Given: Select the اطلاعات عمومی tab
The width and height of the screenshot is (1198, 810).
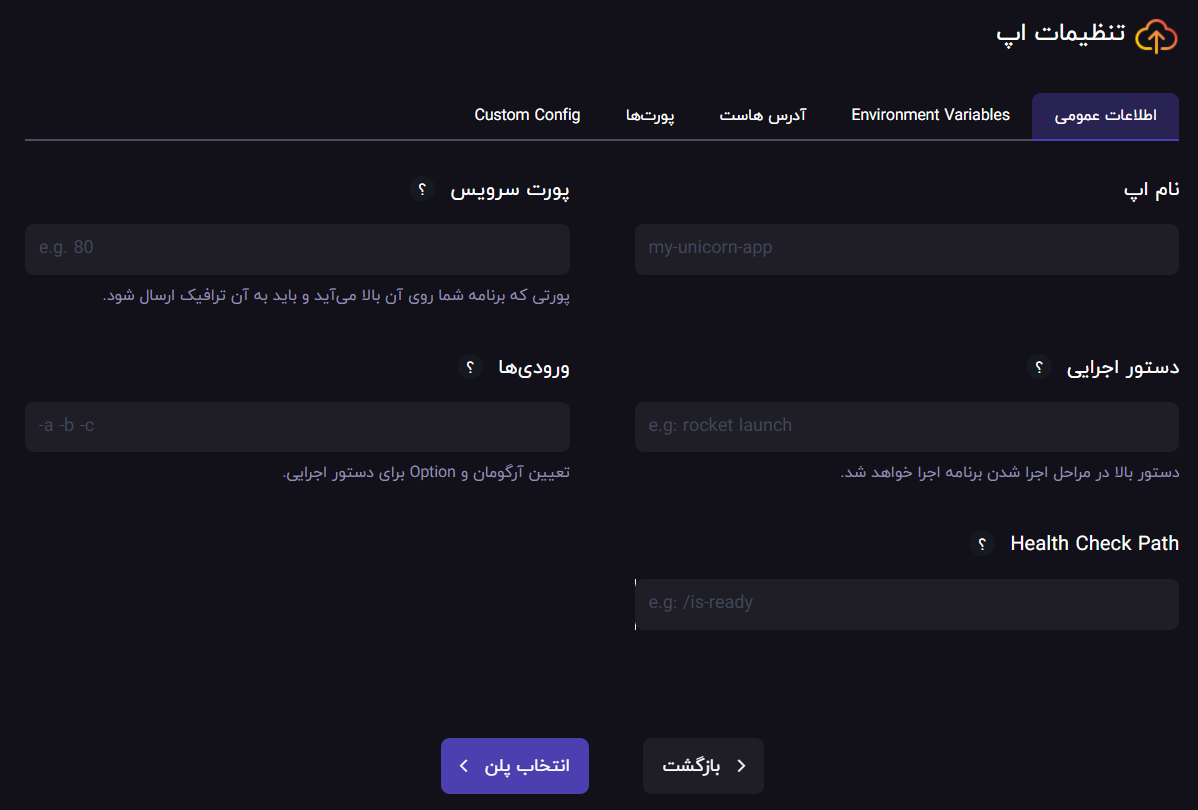Looking at the screenshot, I should (1105, 116).
